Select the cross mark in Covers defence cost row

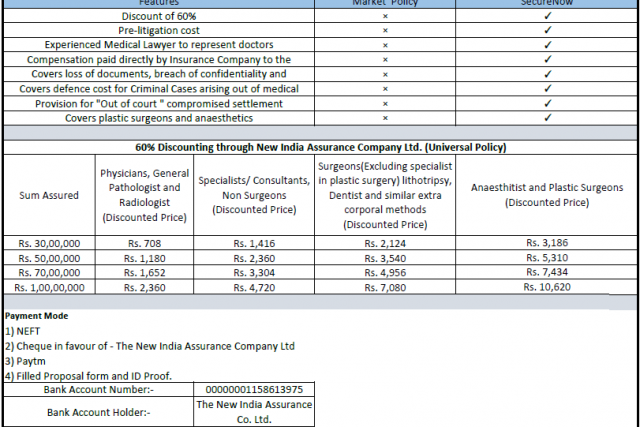(385, 89)
